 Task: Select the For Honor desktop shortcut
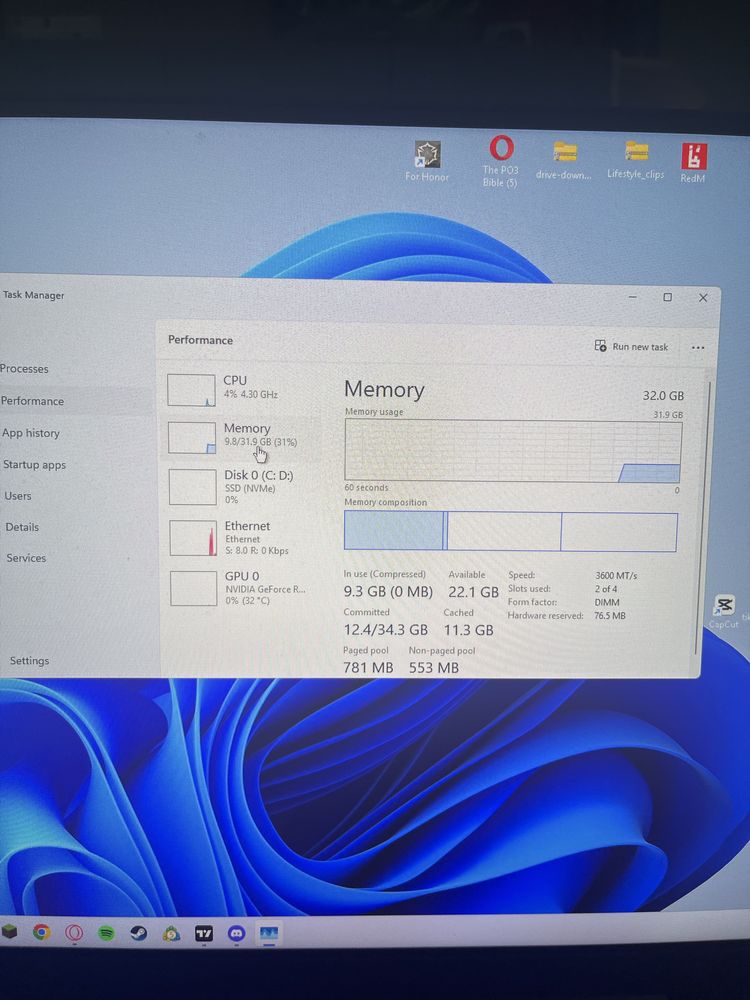(x=427, y=161)
